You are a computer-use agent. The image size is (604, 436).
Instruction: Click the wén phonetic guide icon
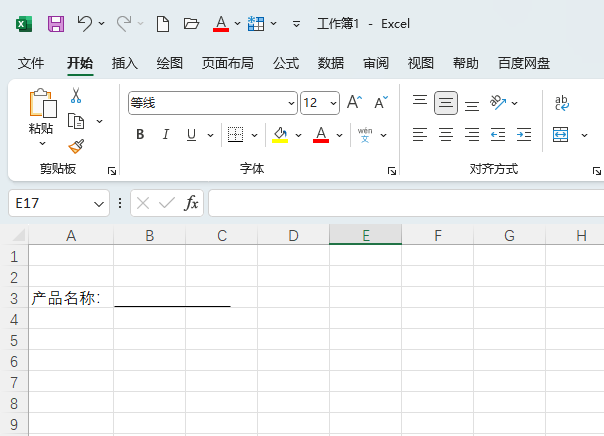point(365,135)
